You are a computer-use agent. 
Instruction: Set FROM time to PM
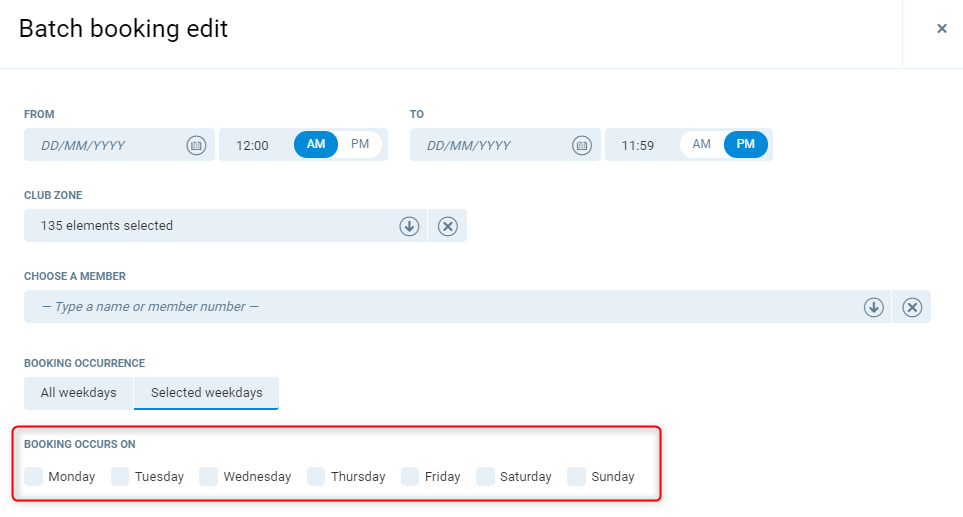pyautogui.click(x=360, y=144)
